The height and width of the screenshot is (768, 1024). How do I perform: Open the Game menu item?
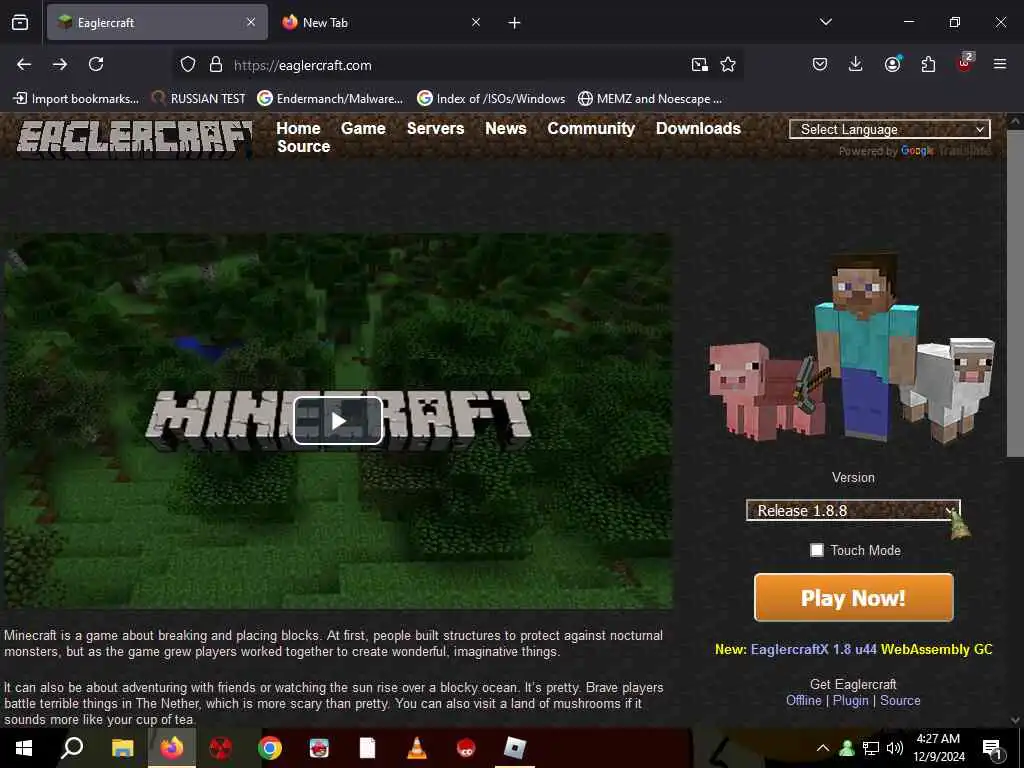[363, 128]
